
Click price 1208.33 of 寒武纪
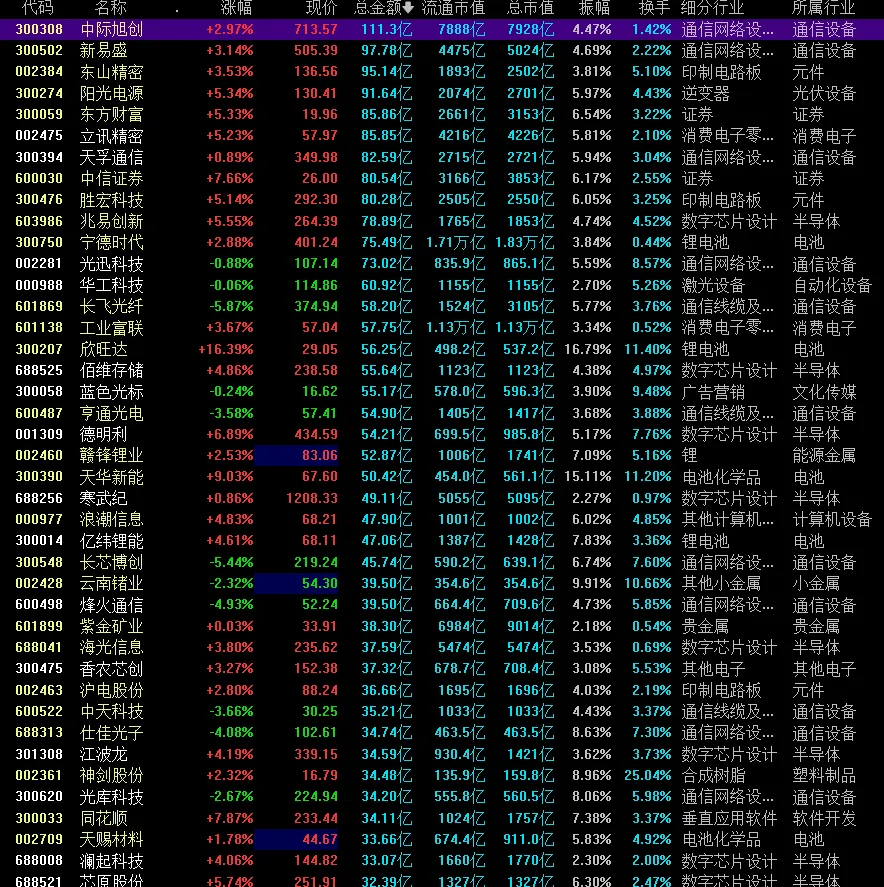click(x=312, y=498)
